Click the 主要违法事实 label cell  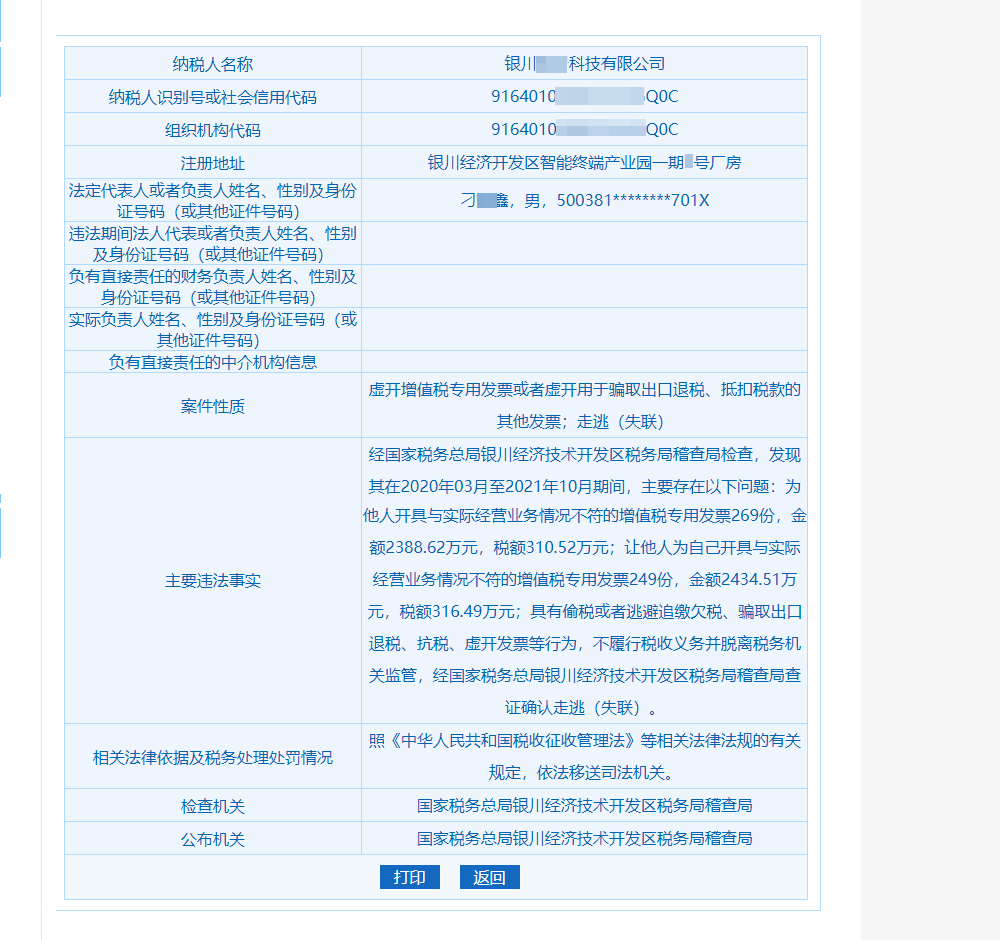pos(213,581)
